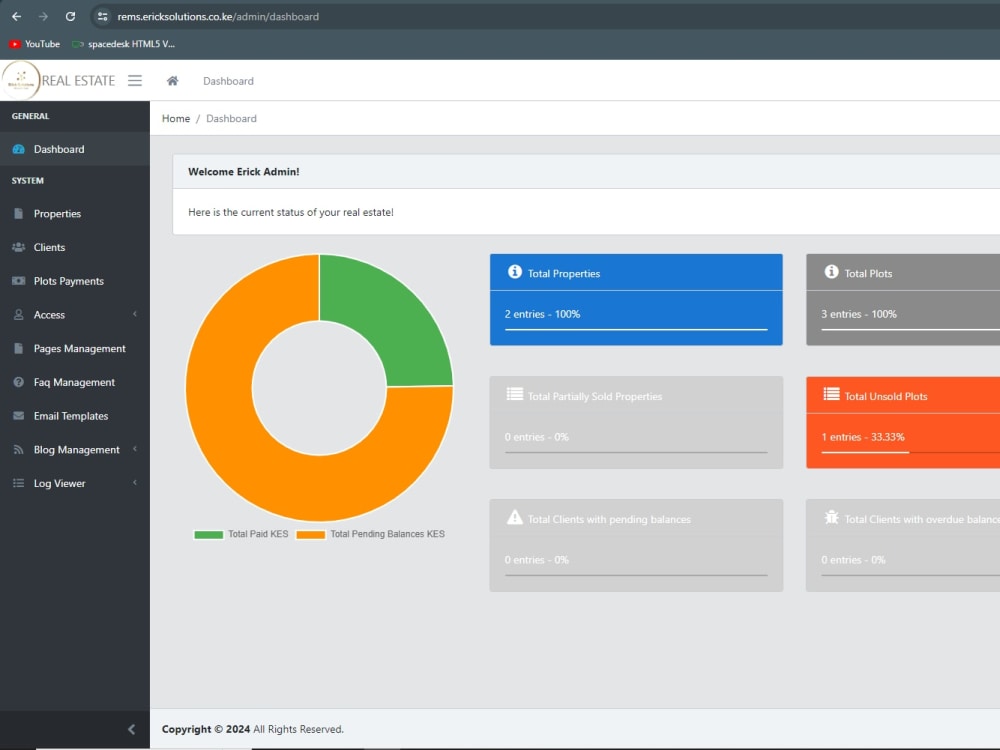The width and height of the screenshot is (1000, 750).
Task: Select Dashboard in the sidebar
Action: coord(75,149)
